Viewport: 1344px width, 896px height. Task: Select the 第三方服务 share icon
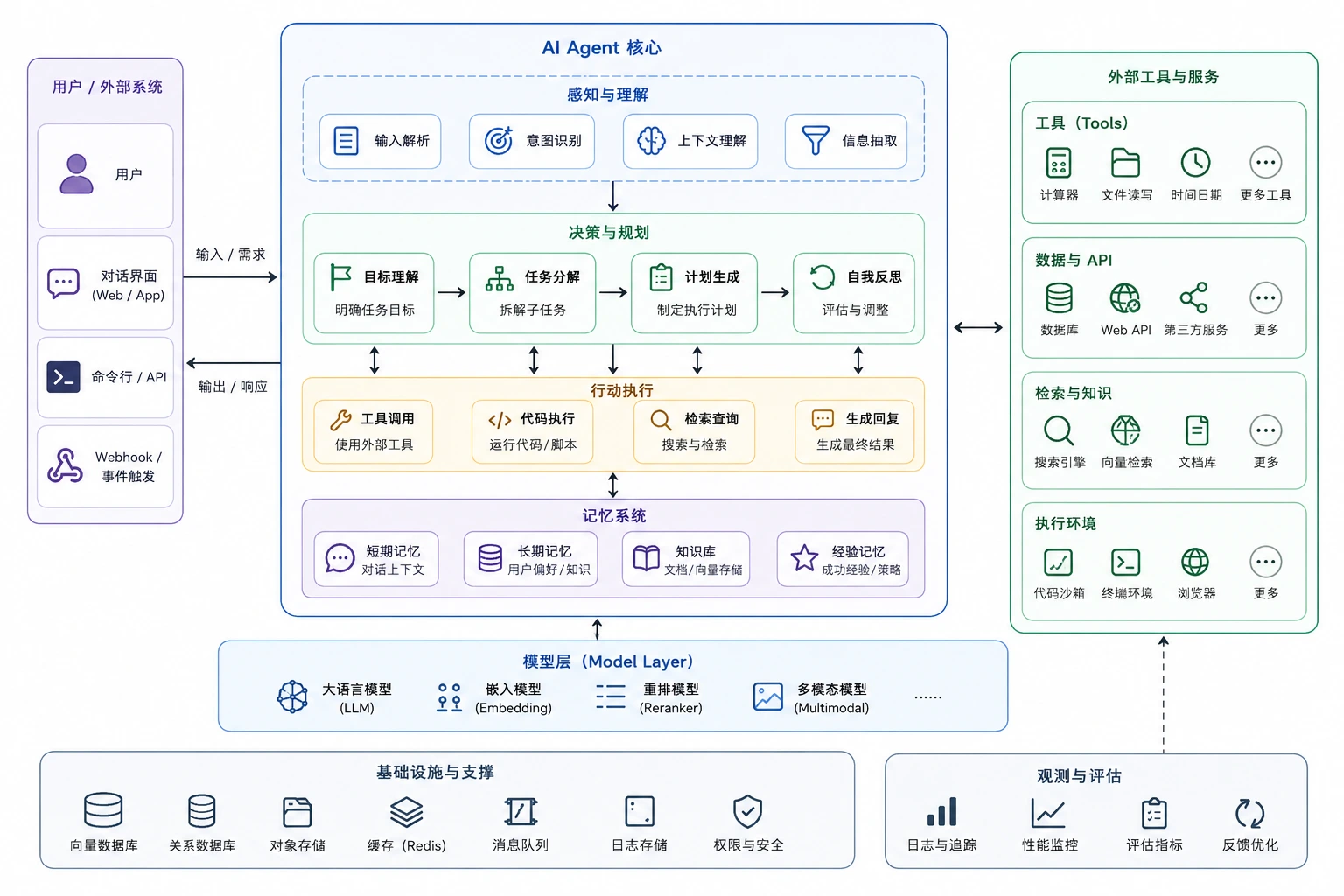click(x=1194, y=297)
